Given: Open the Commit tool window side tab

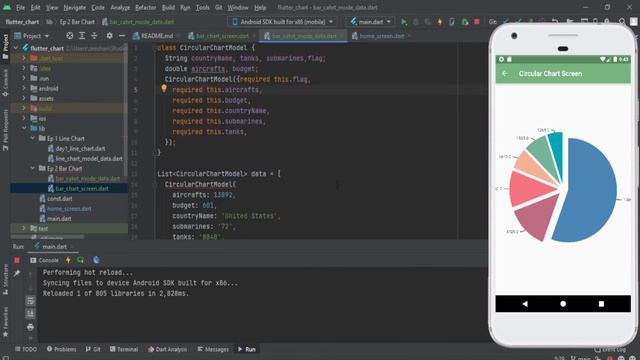Looking at the screenshot, I should click(5, 84).
